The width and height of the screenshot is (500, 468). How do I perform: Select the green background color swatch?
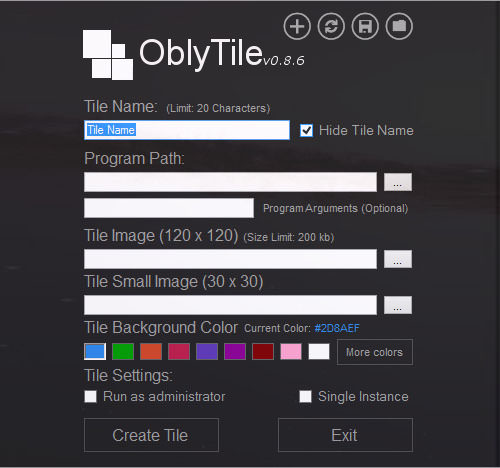coord(123,352)
